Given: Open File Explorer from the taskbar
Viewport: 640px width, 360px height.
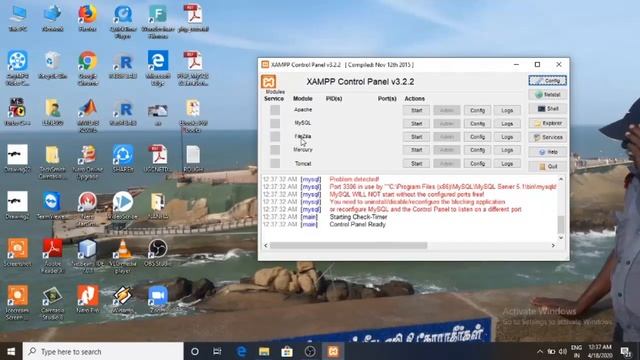Looking at the screenshot, I should pyautogui.click(x=264, y=351).
